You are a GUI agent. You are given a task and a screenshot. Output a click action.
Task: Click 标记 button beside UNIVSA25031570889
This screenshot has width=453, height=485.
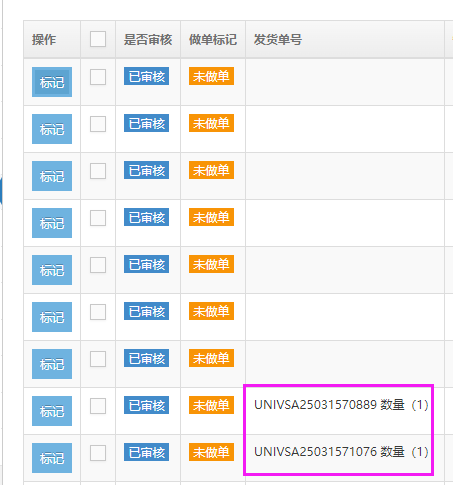point(52,411)
